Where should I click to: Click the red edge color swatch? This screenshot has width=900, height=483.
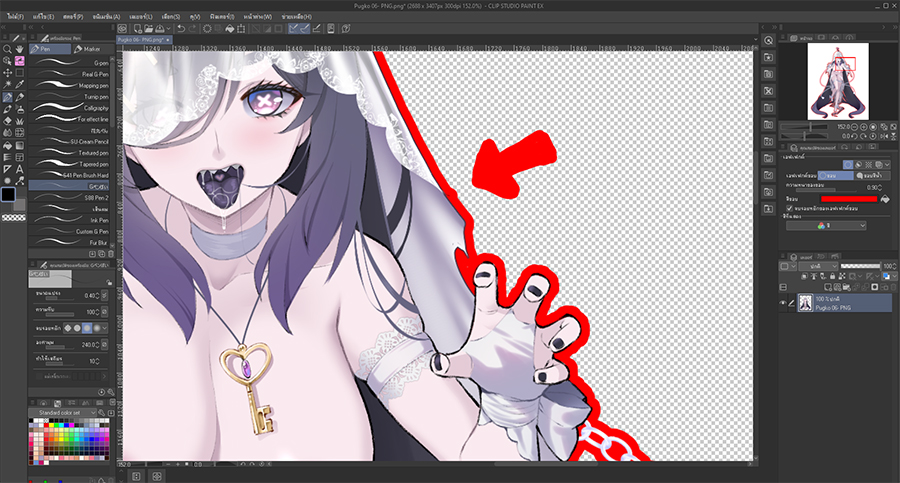click(x=849, y=199)
